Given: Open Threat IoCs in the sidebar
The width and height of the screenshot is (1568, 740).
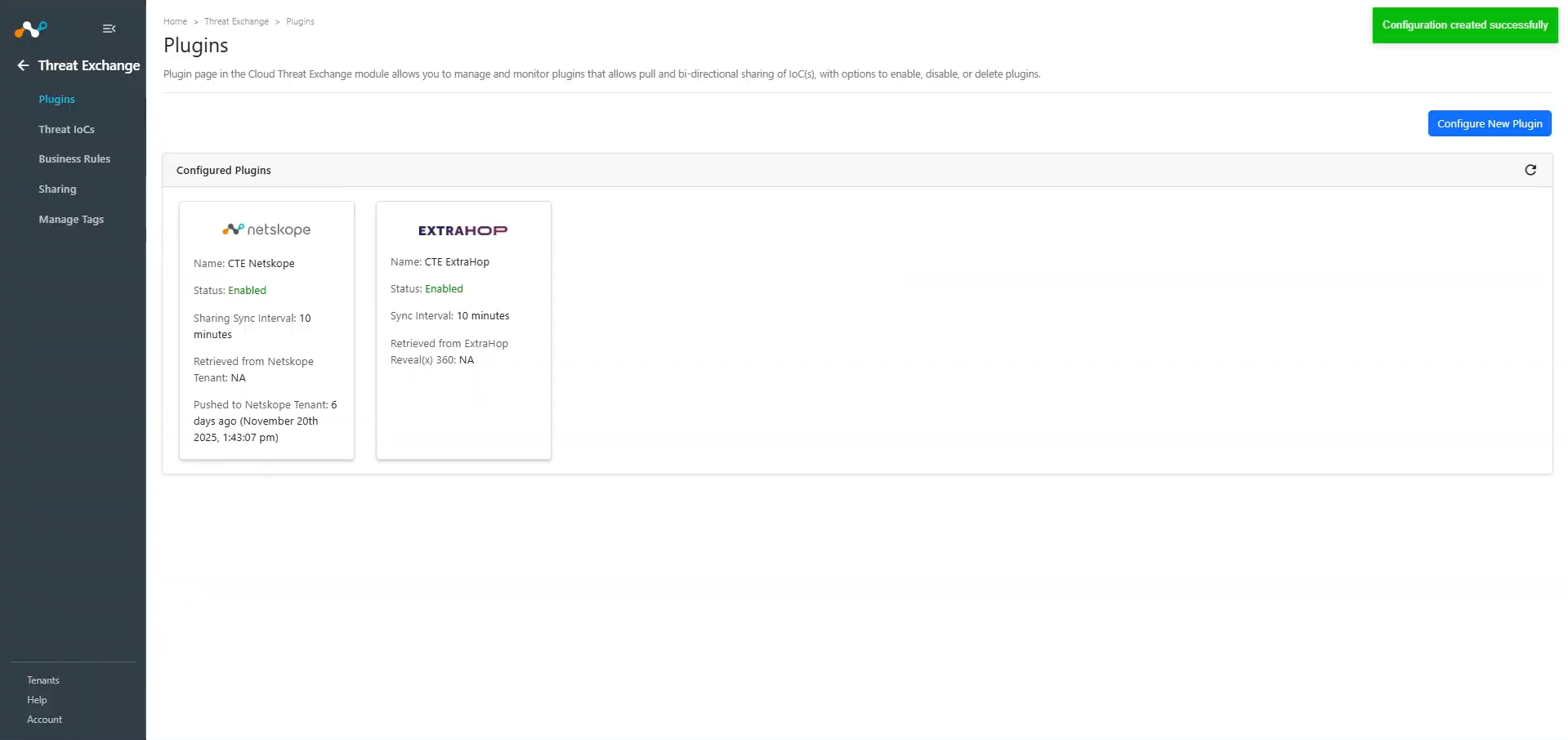Looking at the screenshot, I should (66, 129).
